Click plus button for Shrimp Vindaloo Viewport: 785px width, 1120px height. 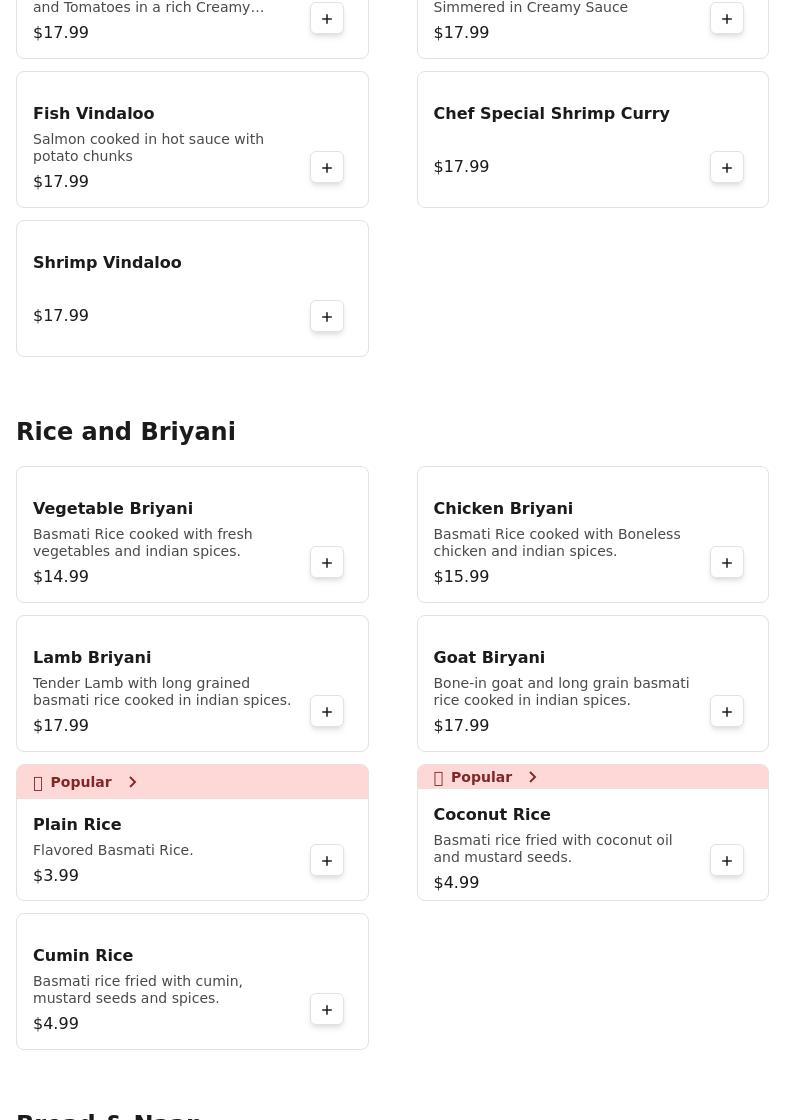coord(327,317)
